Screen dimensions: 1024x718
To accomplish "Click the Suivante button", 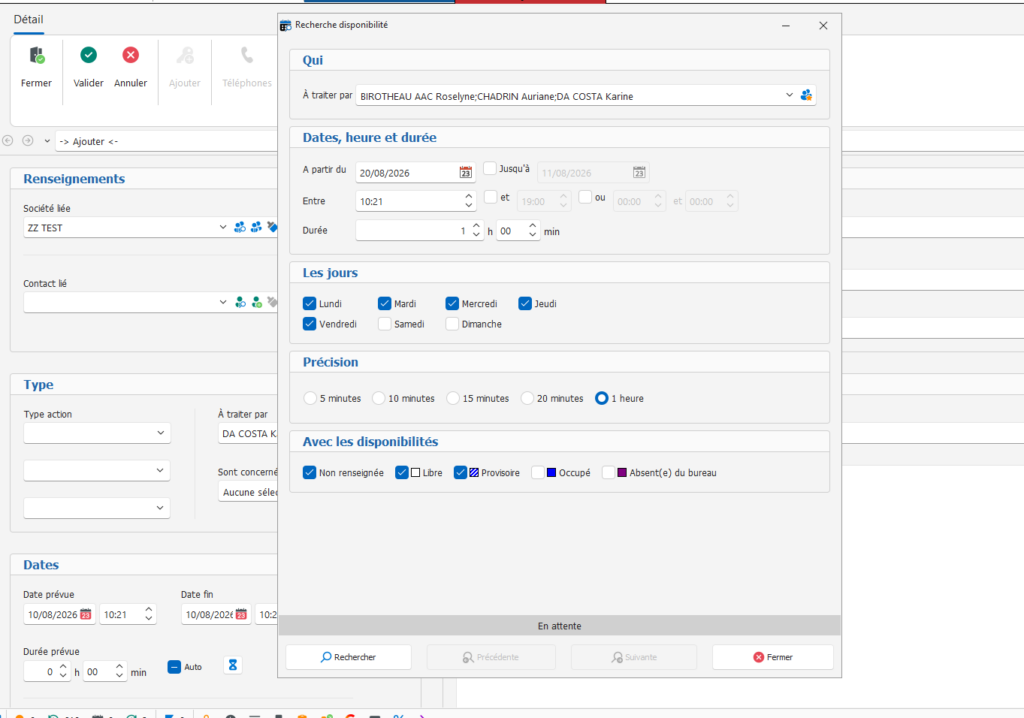I will tap(634, 657).
